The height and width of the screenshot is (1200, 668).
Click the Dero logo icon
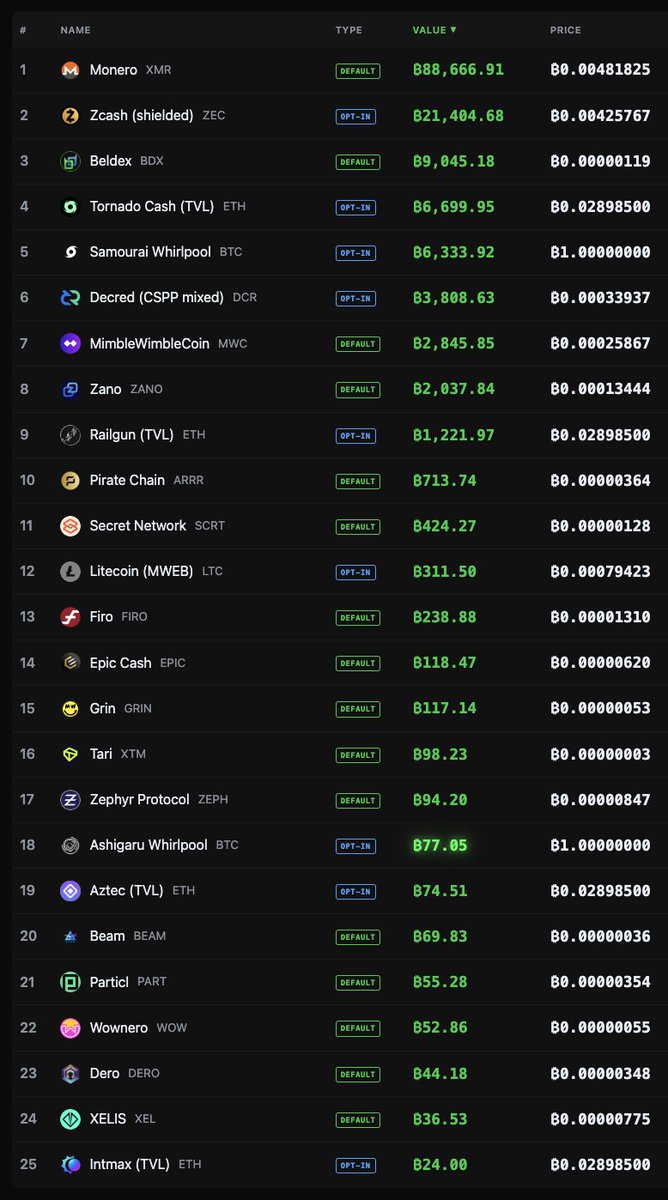coord(70,1073)
